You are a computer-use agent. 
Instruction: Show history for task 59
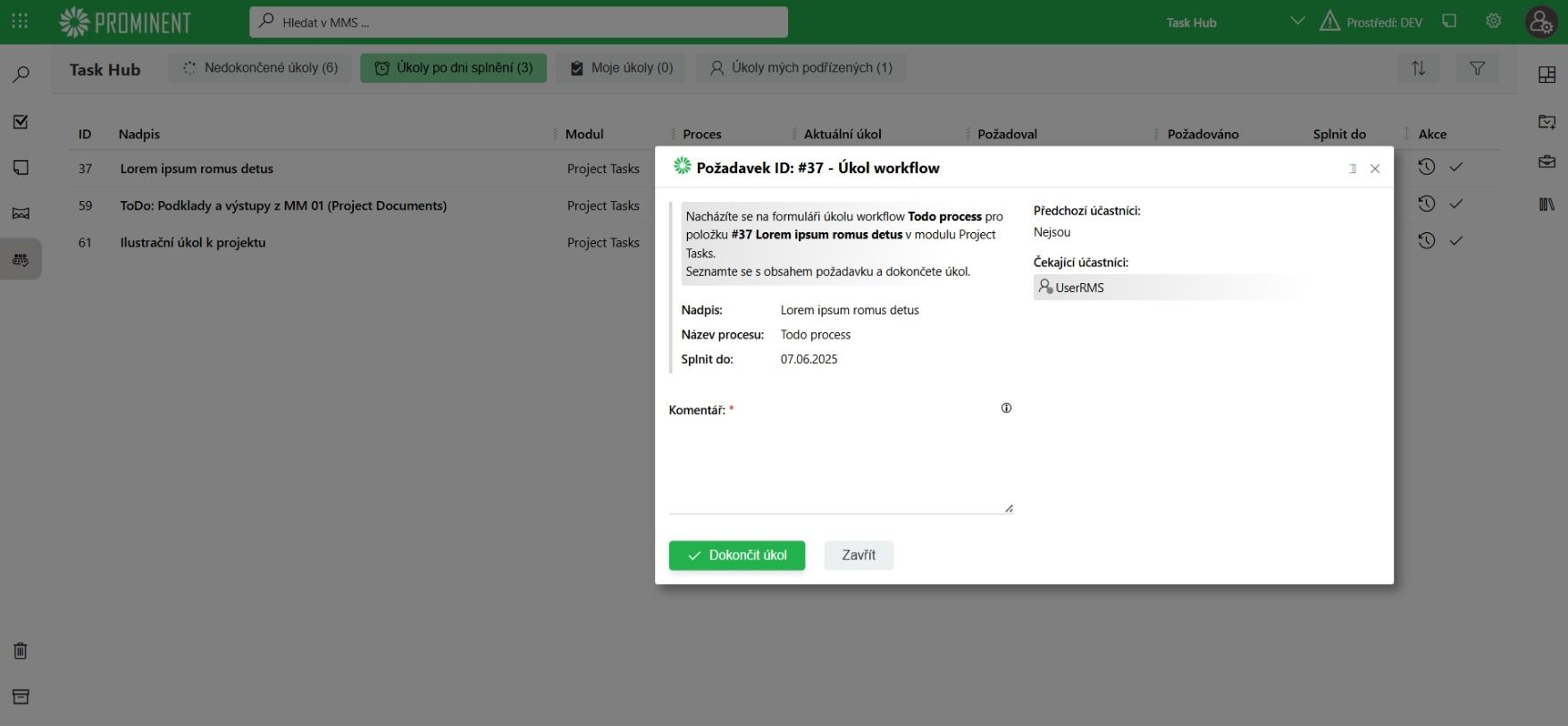click(x=1426, y=204)
